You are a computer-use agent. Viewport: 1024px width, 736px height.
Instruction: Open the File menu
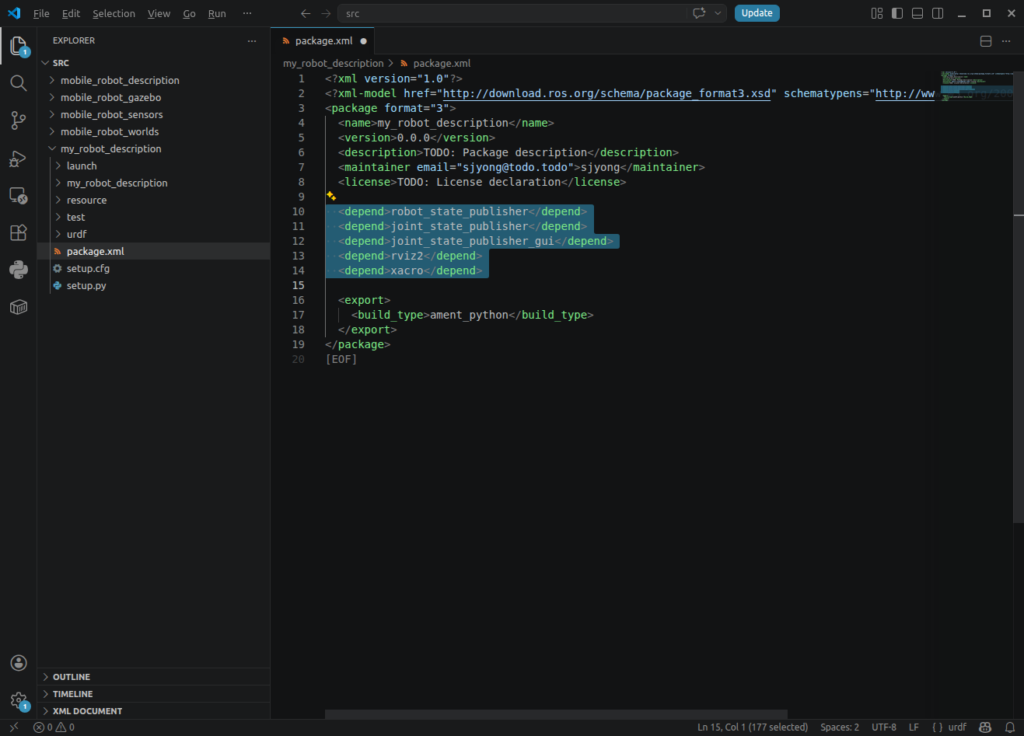tap(41, 13)
